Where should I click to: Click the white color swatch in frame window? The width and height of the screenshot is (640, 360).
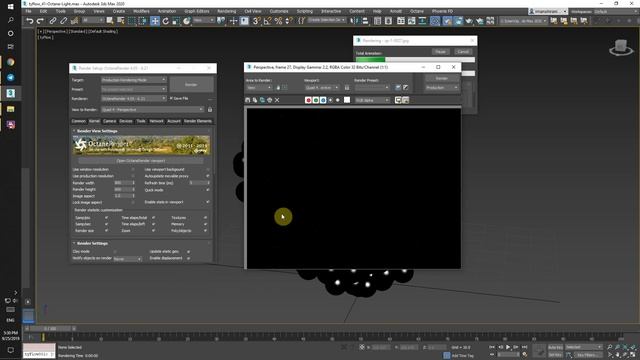coord(347,100)
